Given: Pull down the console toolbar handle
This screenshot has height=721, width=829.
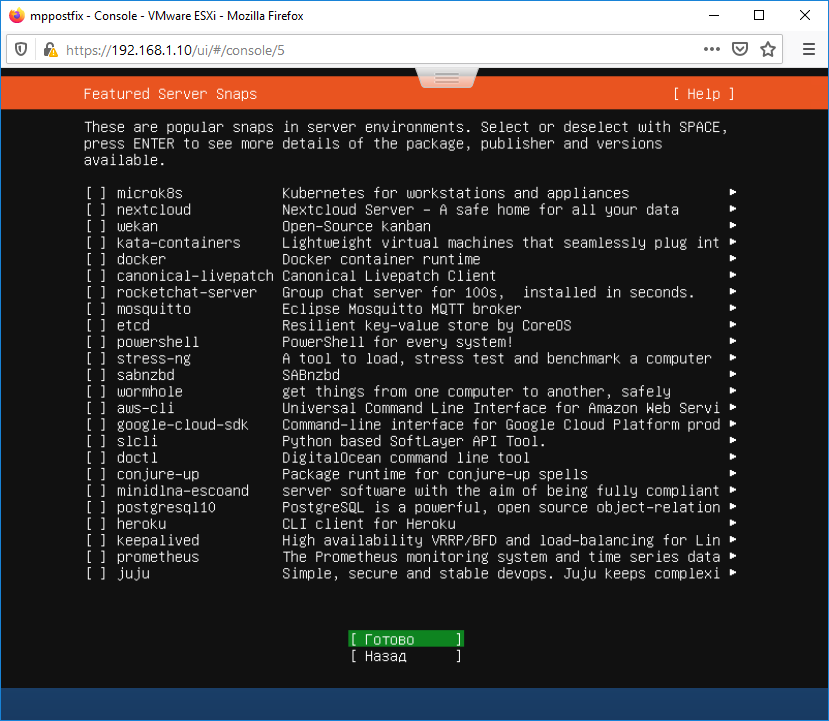Looking at the screenshot, I should click(x=447, y=78).
